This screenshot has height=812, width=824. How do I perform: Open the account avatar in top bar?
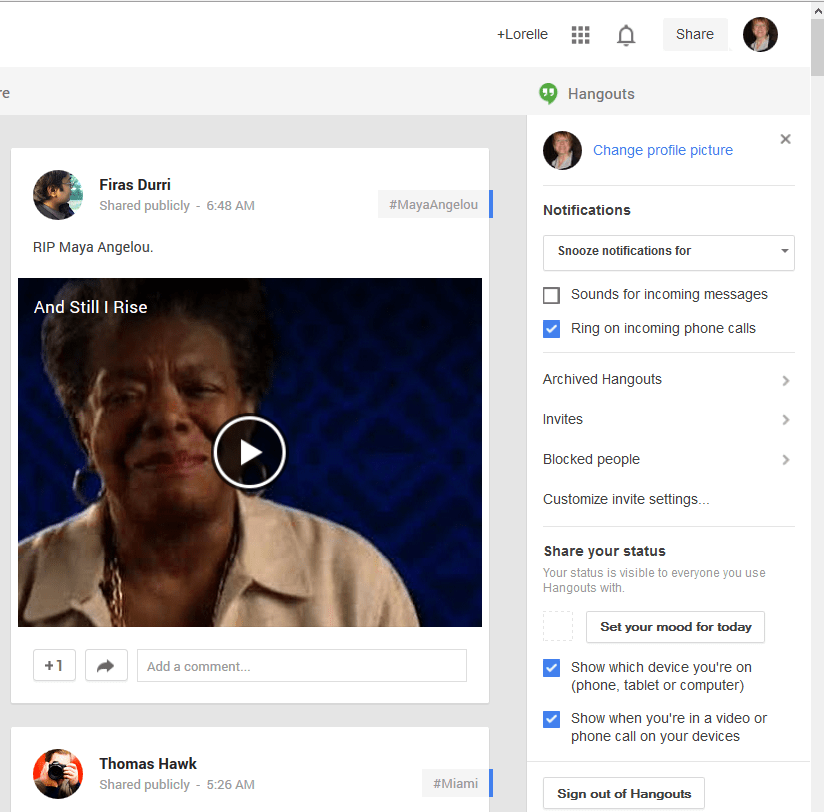click(760, 34)
